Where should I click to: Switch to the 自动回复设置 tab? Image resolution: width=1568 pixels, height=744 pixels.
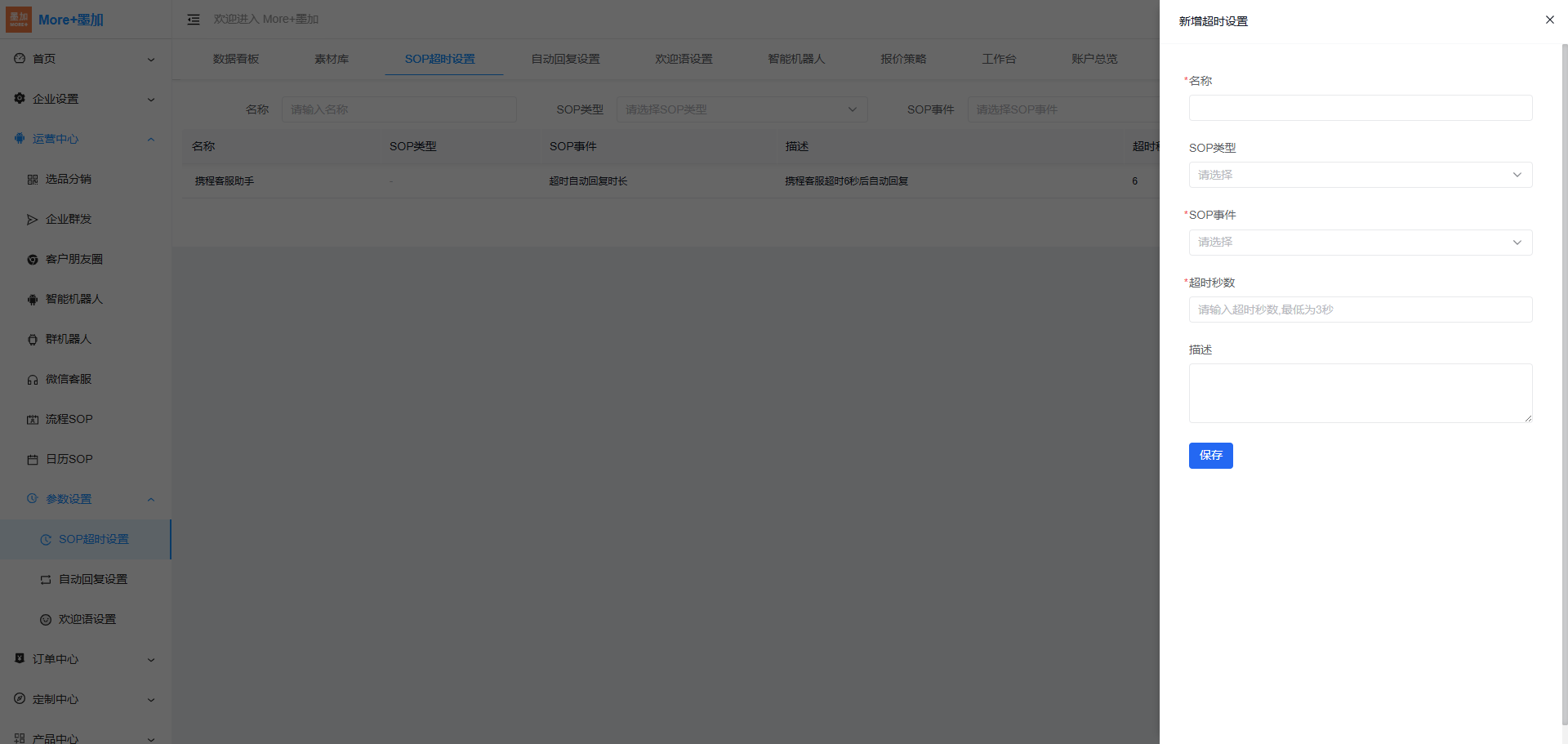(x=565, y=59)
